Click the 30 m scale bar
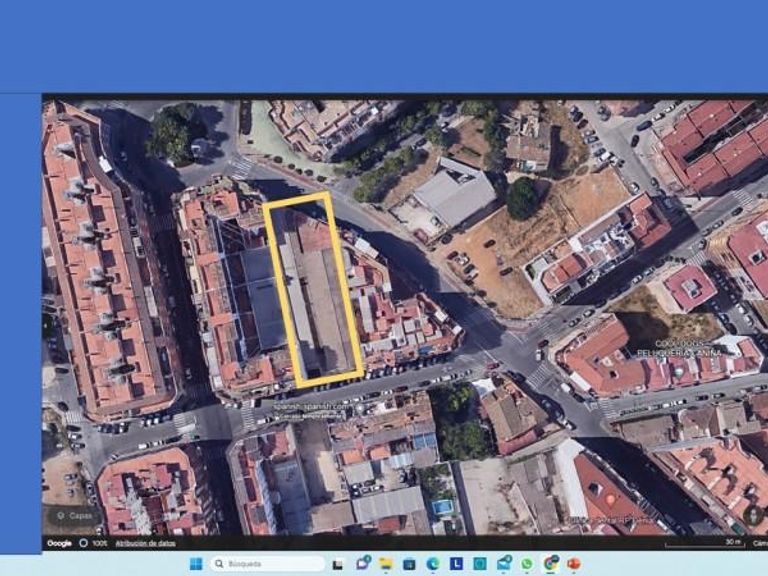This screenshot has width=768, height=576. click(x=733, y=543)
